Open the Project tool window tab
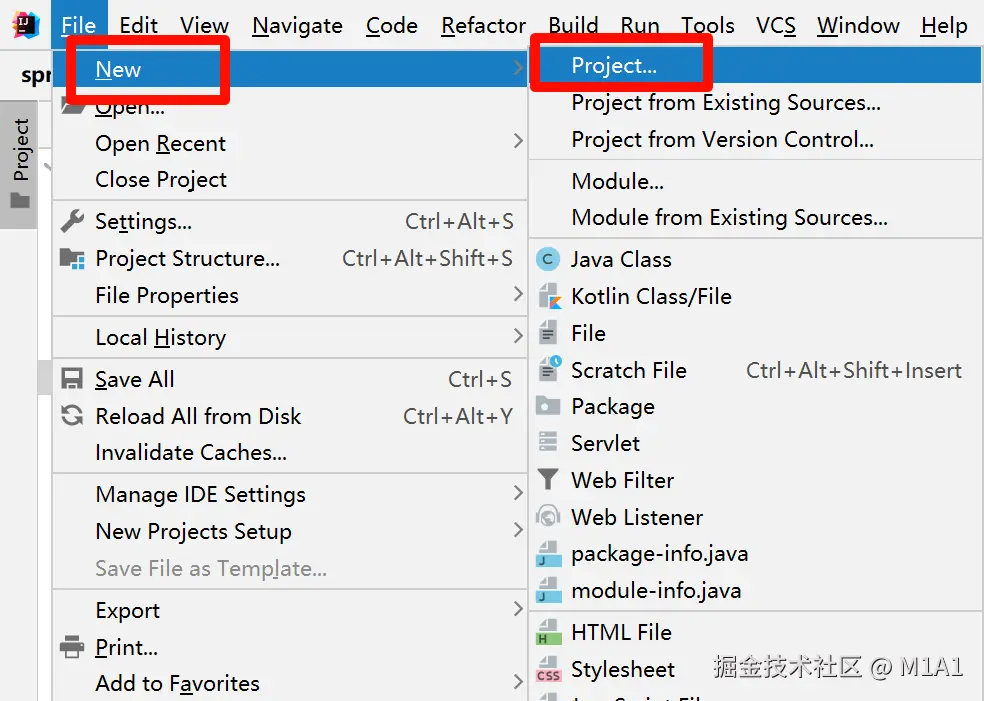 click(20, 164)
